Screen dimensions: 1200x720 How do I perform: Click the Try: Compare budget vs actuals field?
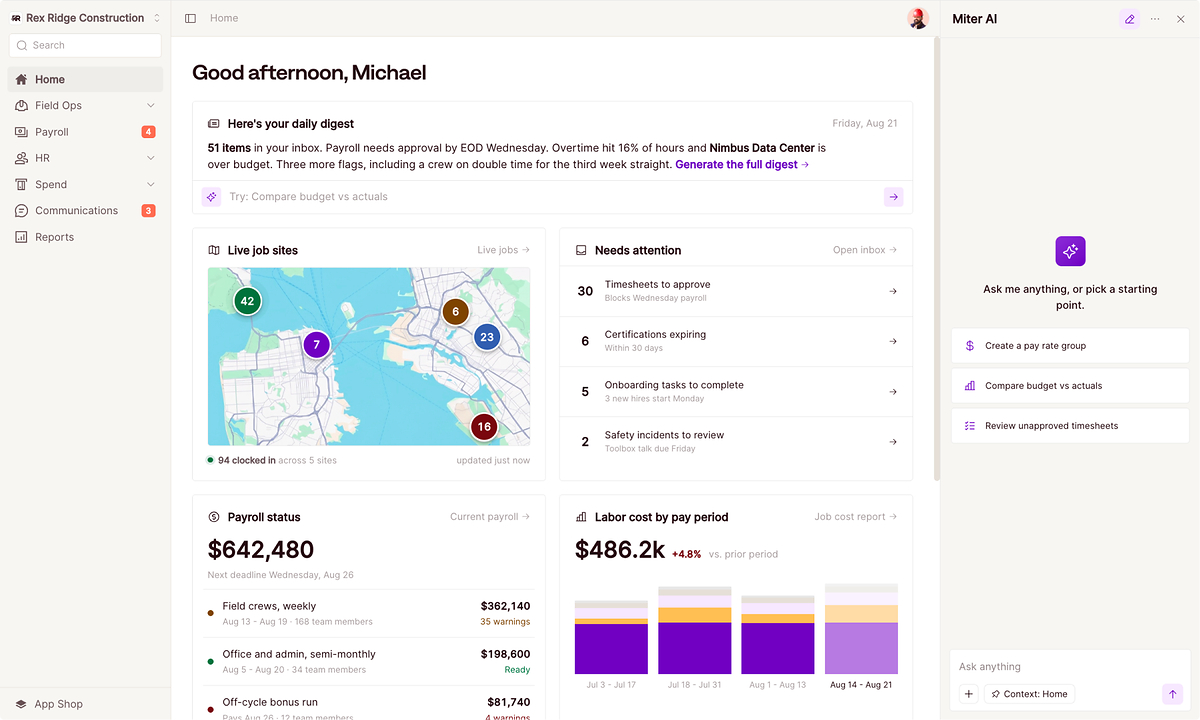553,197
